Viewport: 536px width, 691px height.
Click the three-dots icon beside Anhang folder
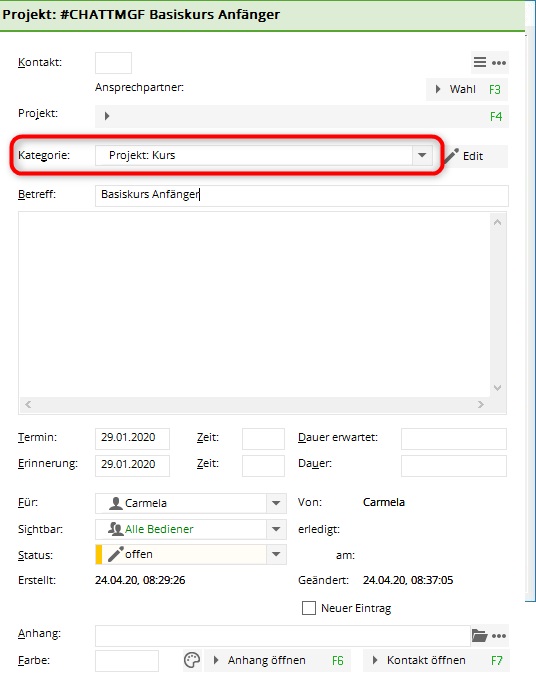pyautogui.click(x=499, y=635)
